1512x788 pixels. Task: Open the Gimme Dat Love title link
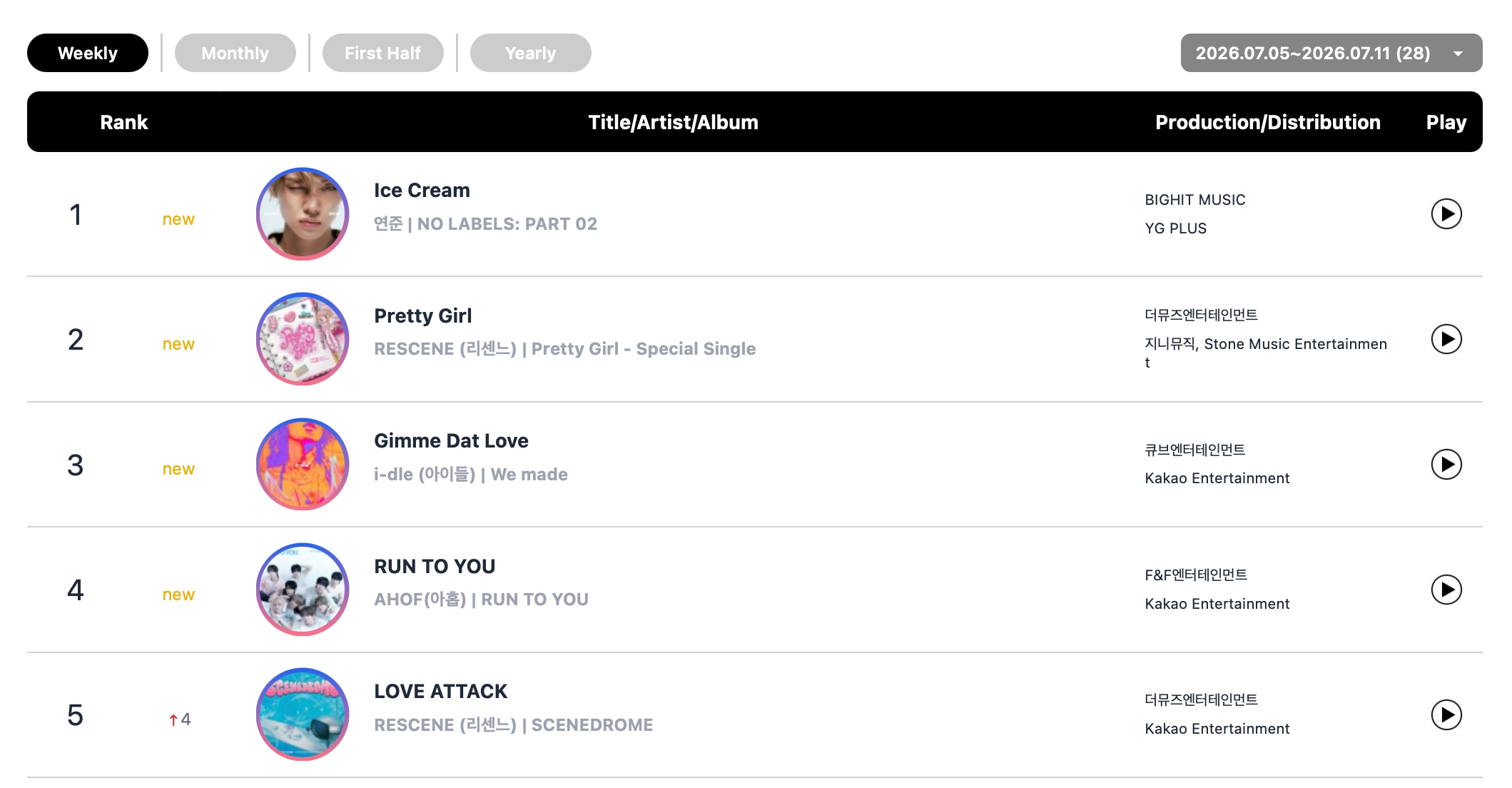click(x=451, y=441)
